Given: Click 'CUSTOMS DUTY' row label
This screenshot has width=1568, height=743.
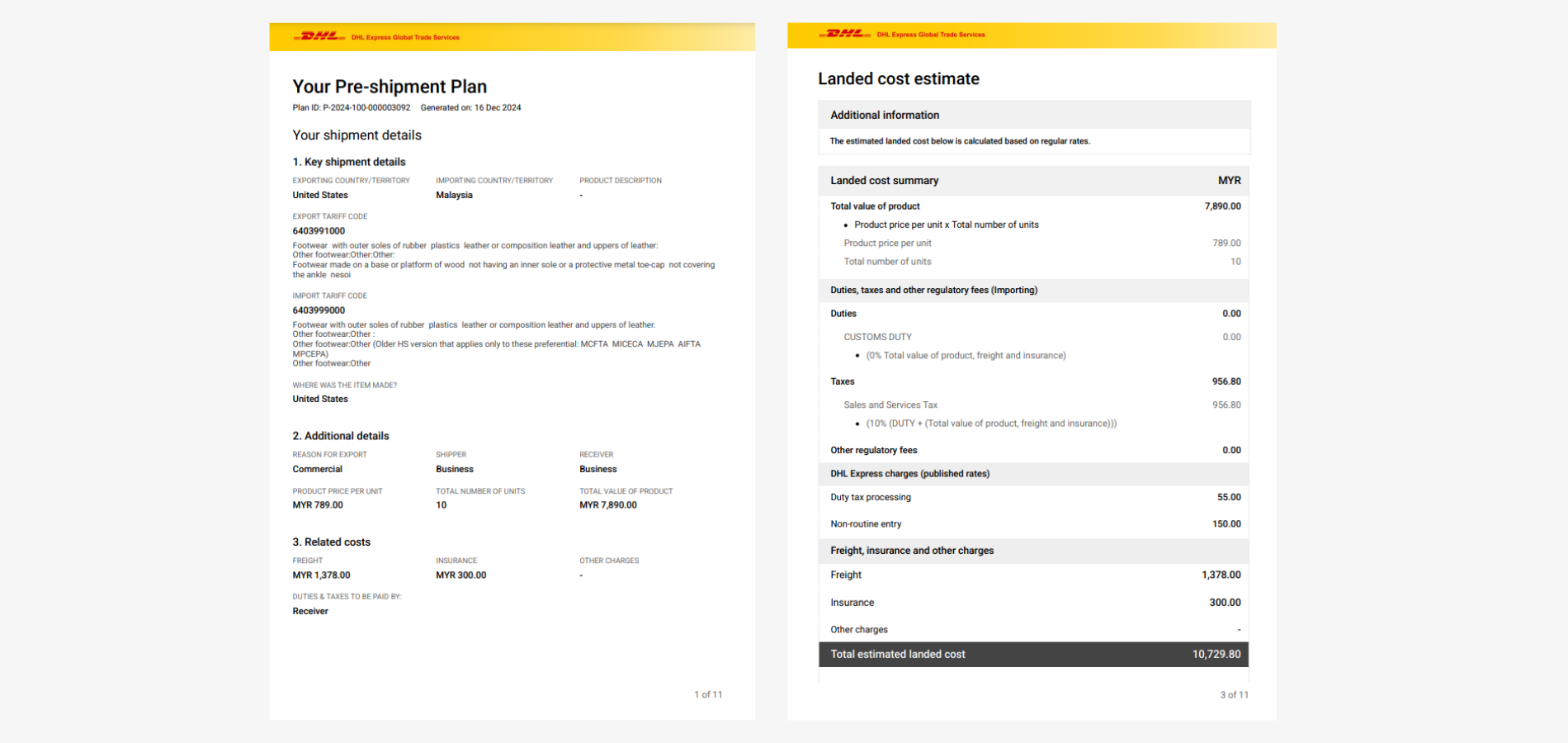Looking at the screenshot, I should click(x=877, y=337).
